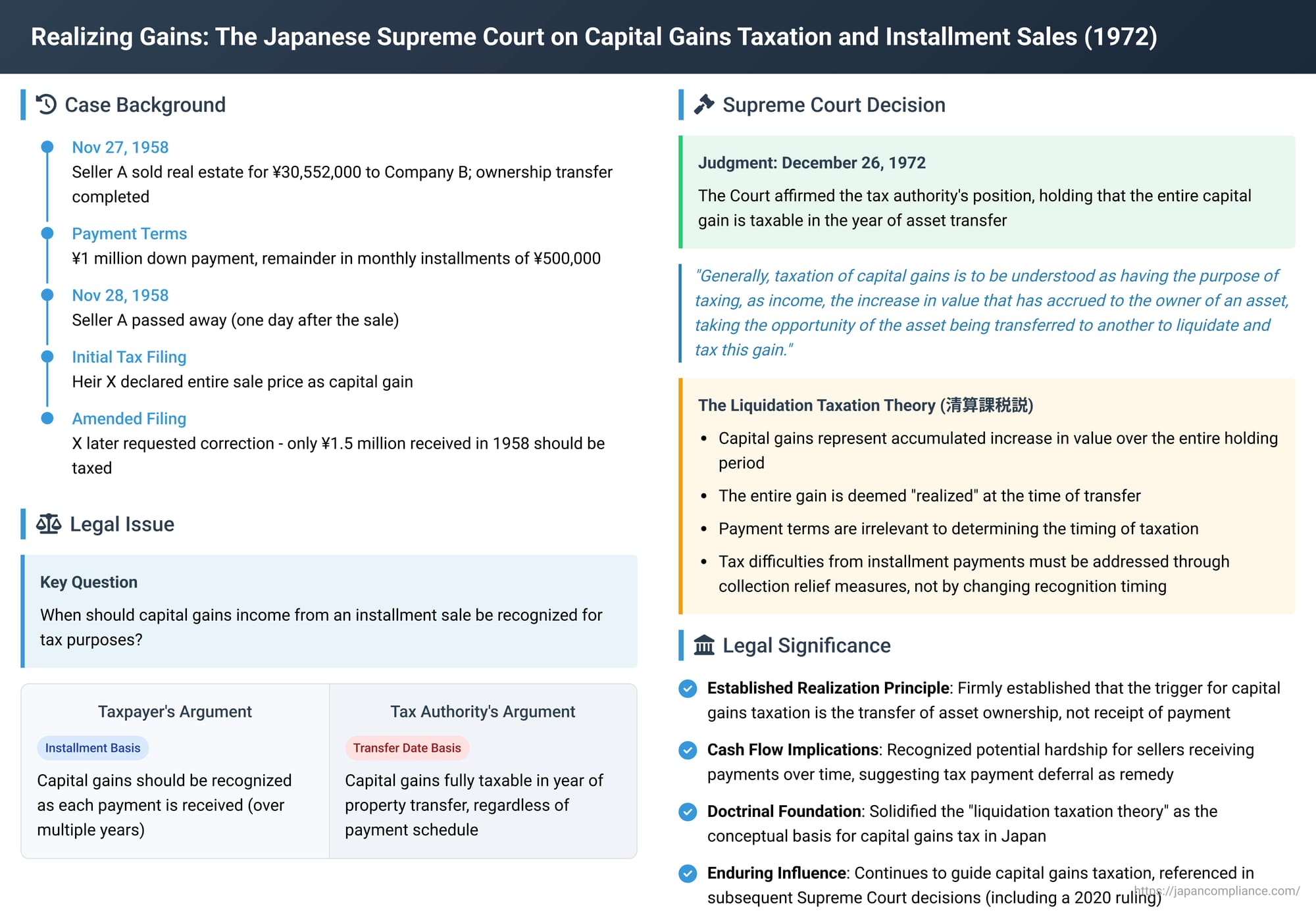Click the Initial Tax Filing heading
The width and height of the screenshot is (1316, 911).
tap(129, 357)
